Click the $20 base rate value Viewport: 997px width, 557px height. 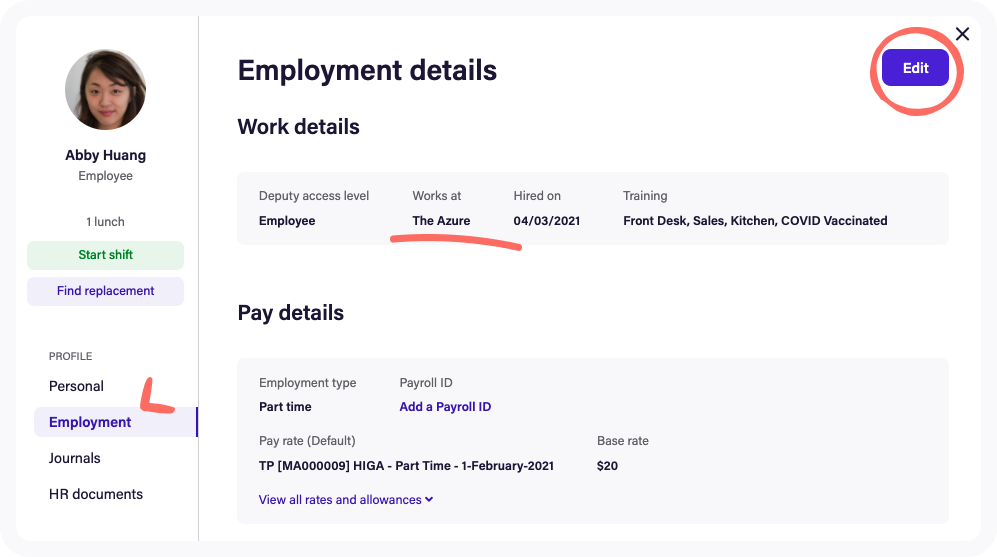point(607,466)
